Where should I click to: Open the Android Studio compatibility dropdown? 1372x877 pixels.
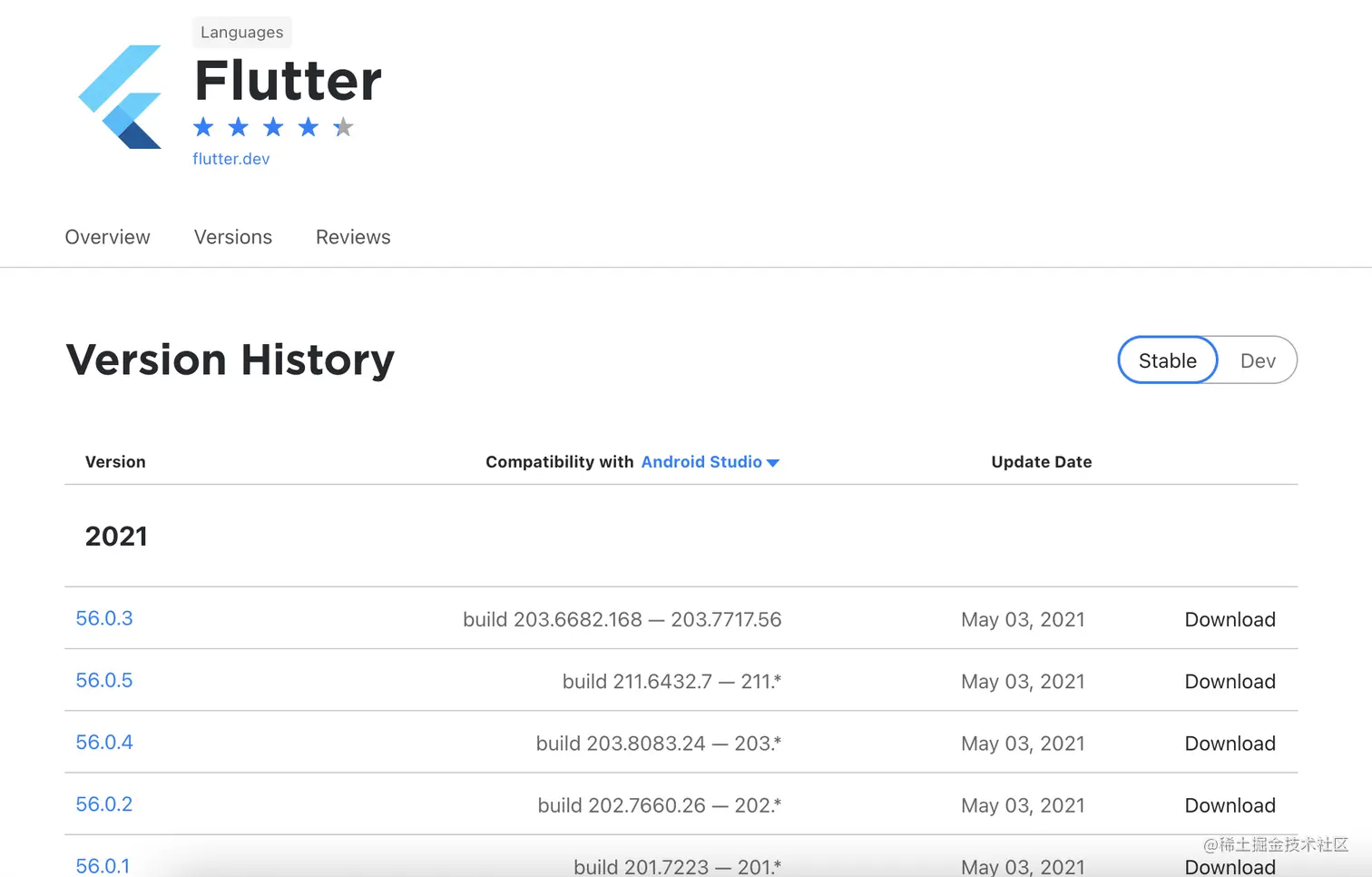click(710, 462)
